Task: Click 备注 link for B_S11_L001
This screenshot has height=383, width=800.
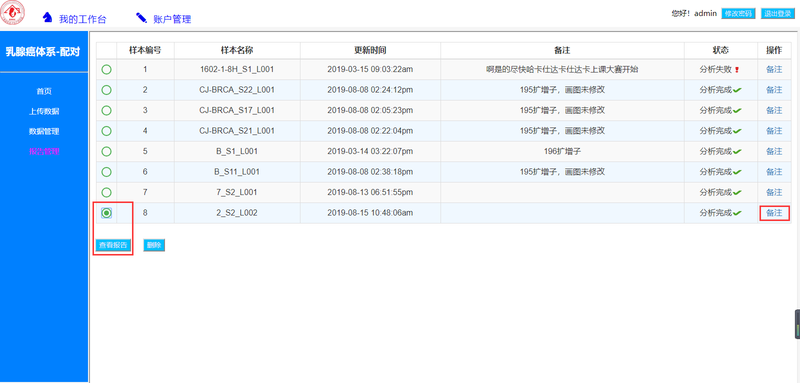Action: [774, 172]
